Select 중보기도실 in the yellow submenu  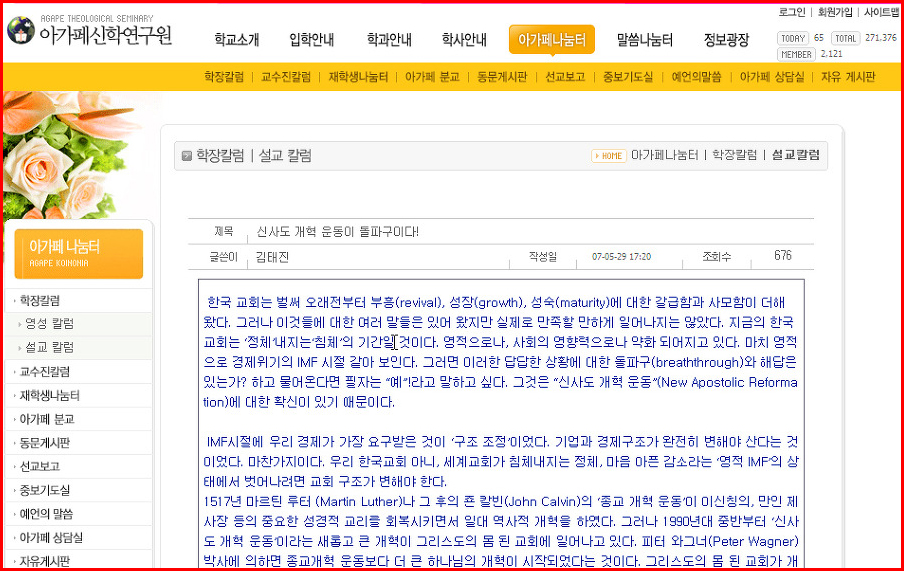[x=628, y=77]
